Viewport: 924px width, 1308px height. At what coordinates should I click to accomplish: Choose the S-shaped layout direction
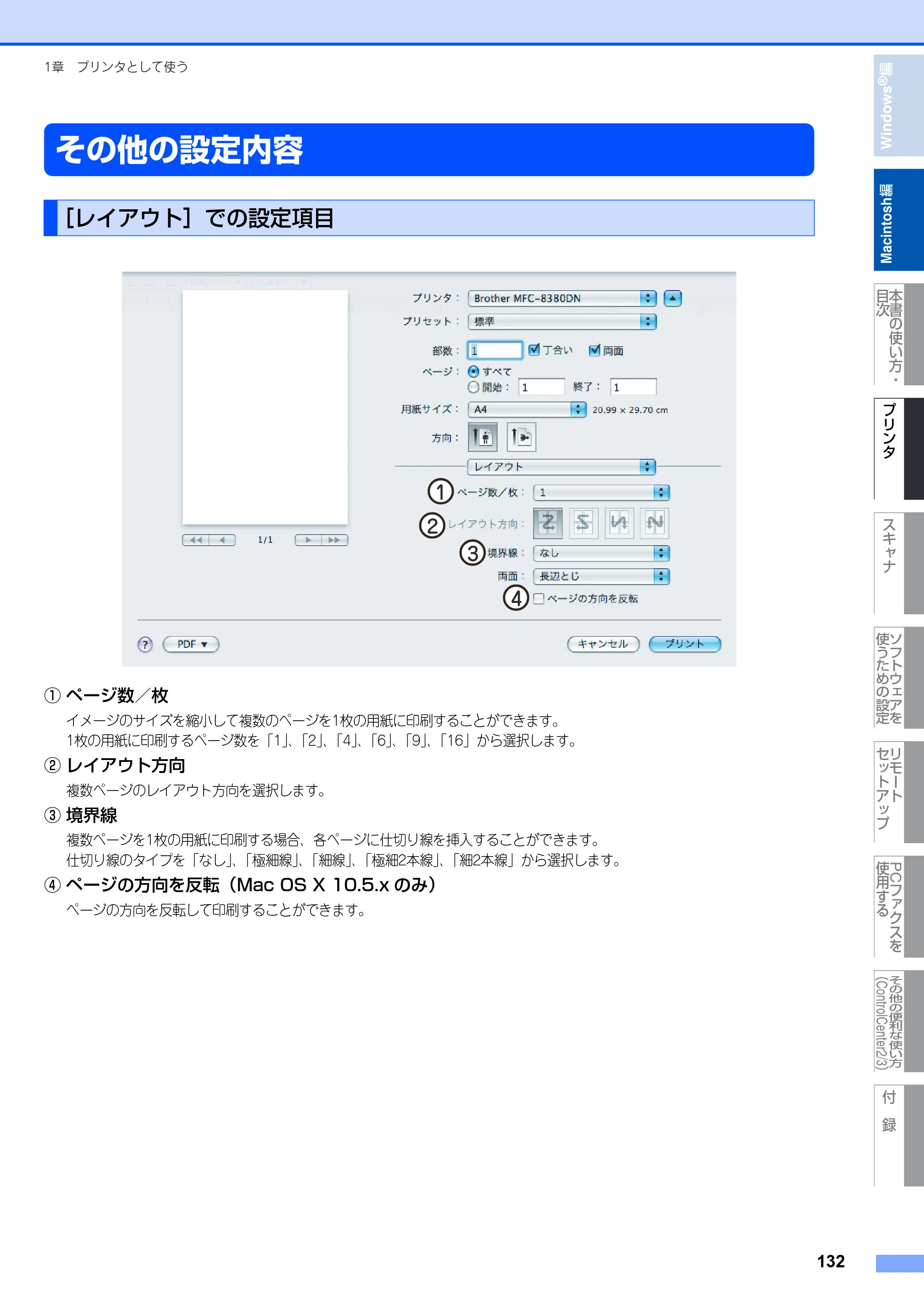coord(584,523)
